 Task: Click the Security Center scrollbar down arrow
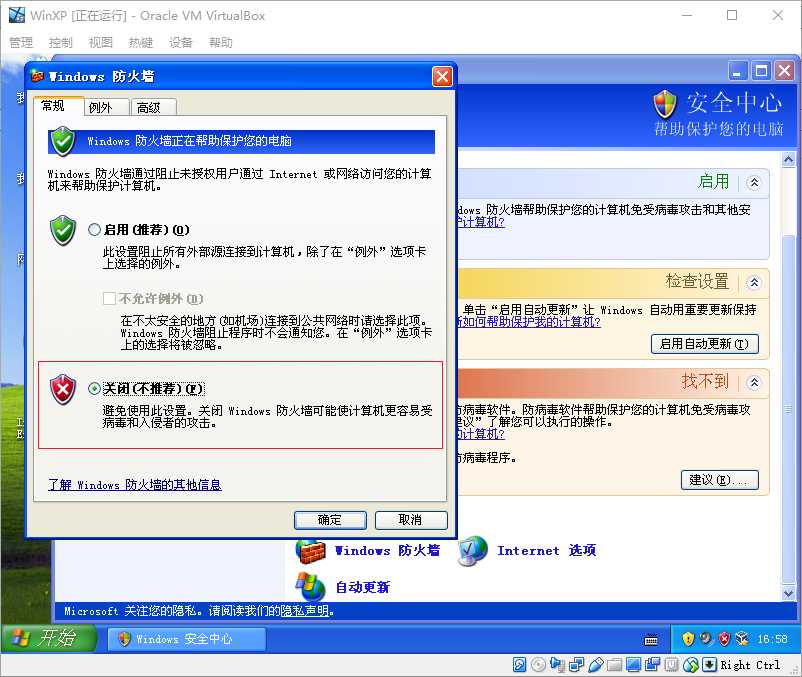[788, 593]
